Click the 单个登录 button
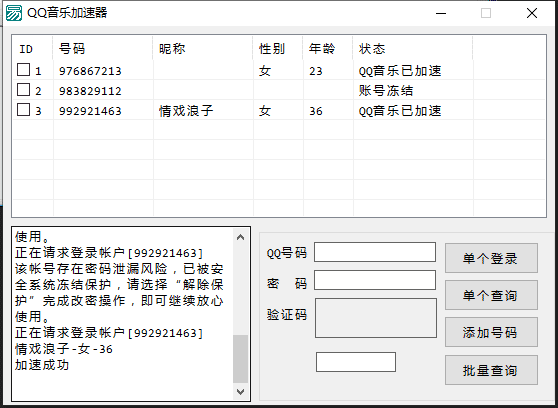 pyautogui.click(x=491, y=258)
